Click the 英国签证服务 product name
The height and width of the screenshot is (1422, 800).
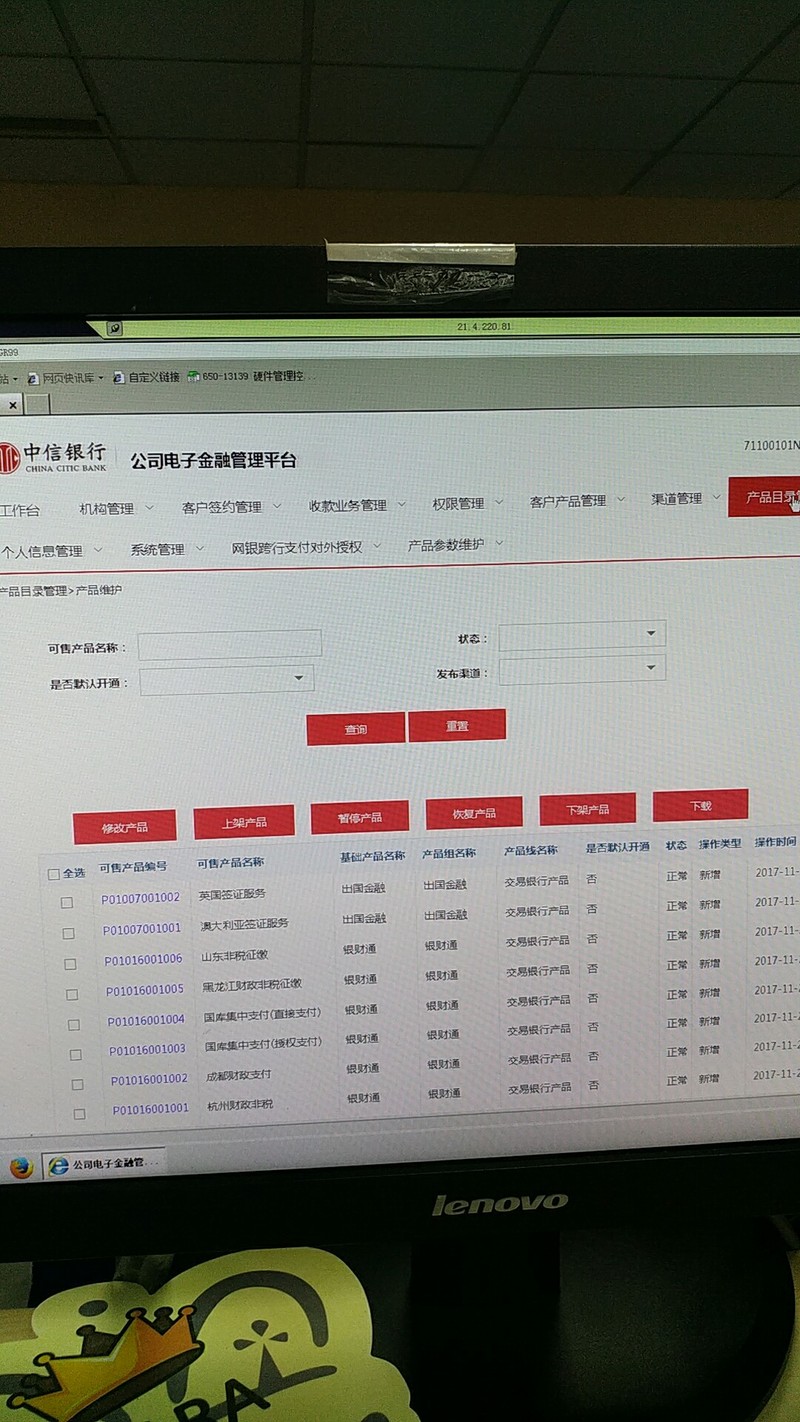pos(232,894)
